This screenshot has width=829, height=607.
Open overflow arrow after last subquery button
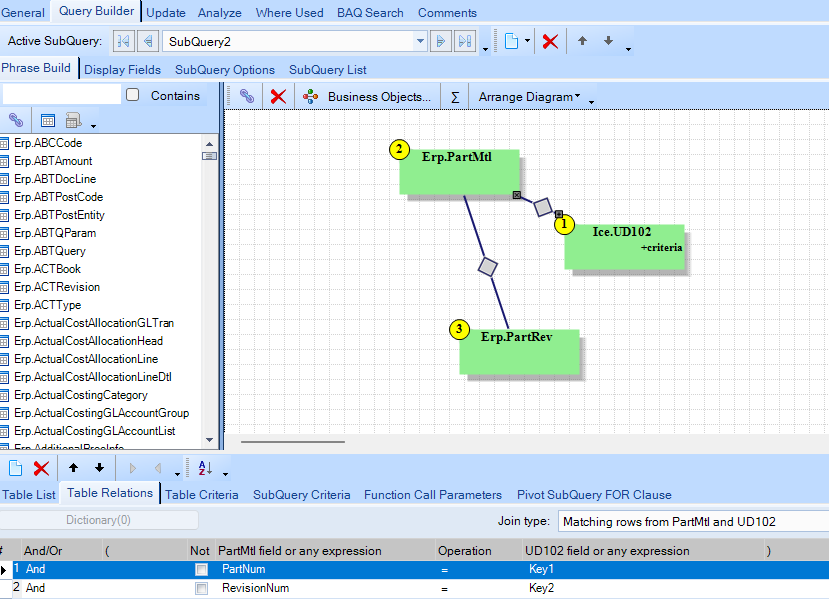point(485,50)
